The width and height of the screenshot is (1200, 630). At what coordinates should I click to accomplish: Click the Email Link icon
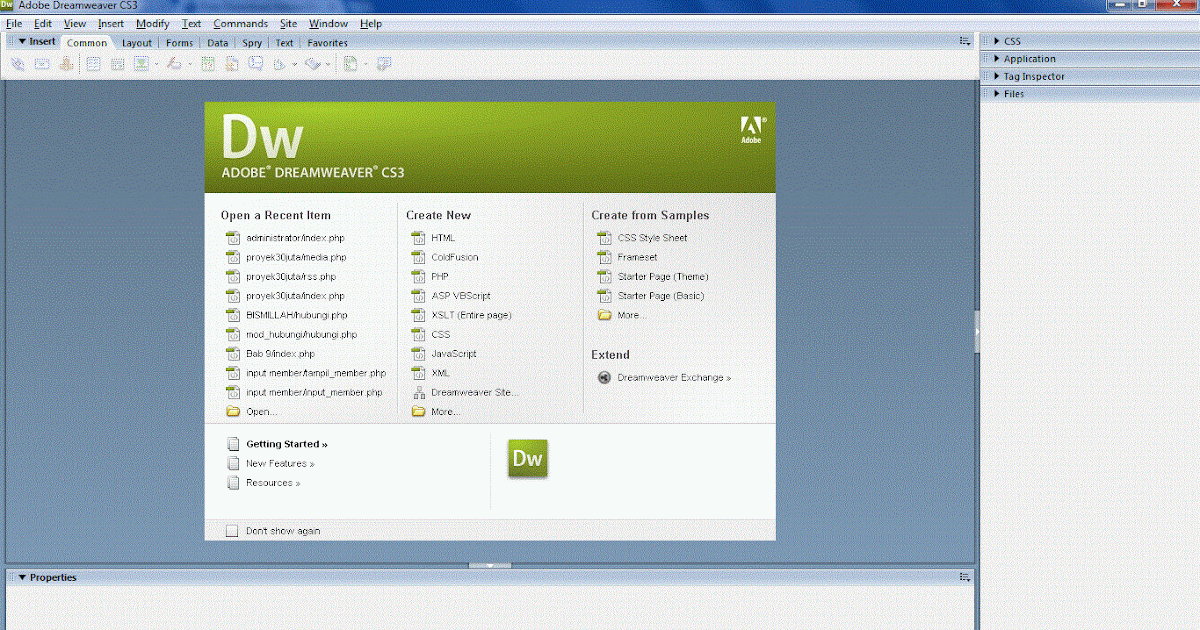(42, 63)
